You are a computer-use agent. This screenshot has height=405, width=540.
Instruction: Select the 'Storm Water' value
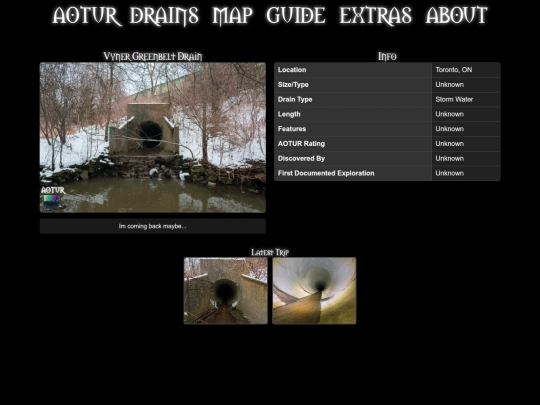tap(454, 100)
